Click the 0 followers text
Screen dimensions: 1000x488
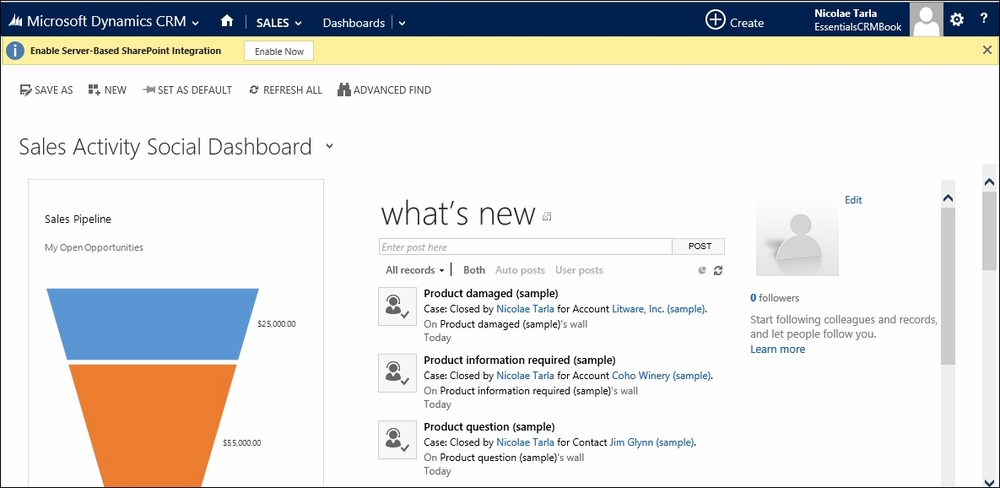coord(774,298)
